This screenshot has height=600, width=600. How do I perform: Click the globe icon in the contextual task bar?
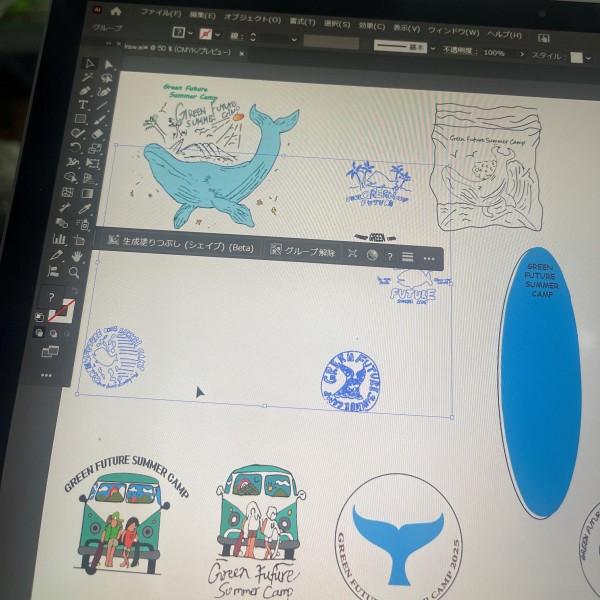(372, 255)
